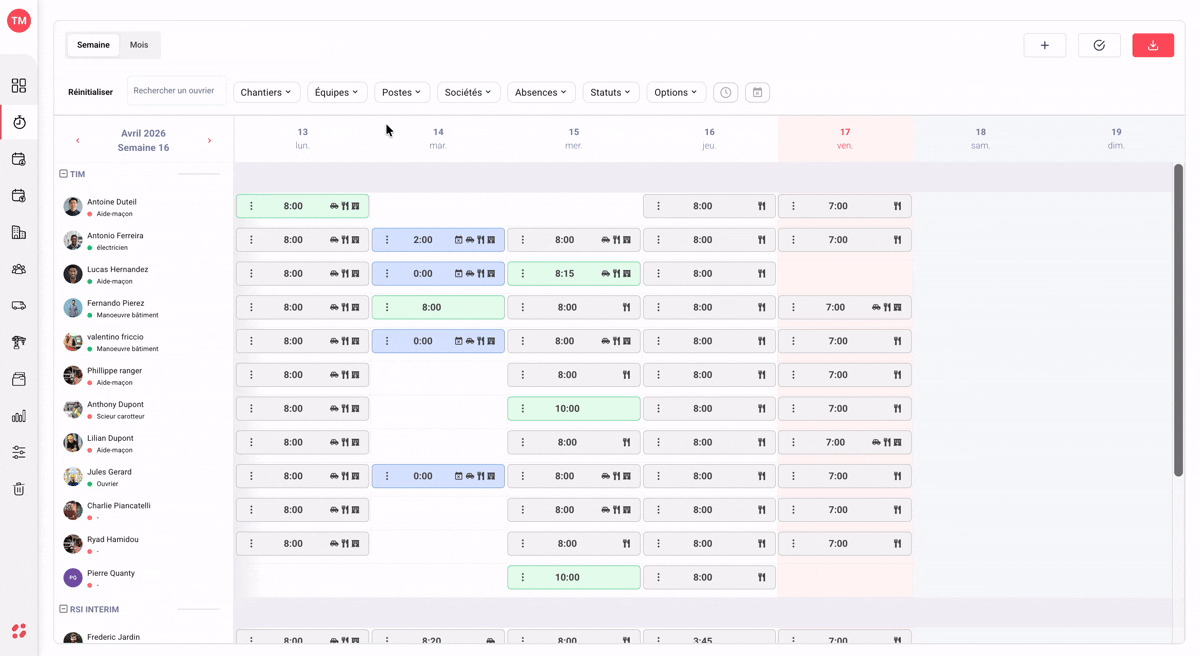Open the Absences dropdown filter

click(541, 92)
